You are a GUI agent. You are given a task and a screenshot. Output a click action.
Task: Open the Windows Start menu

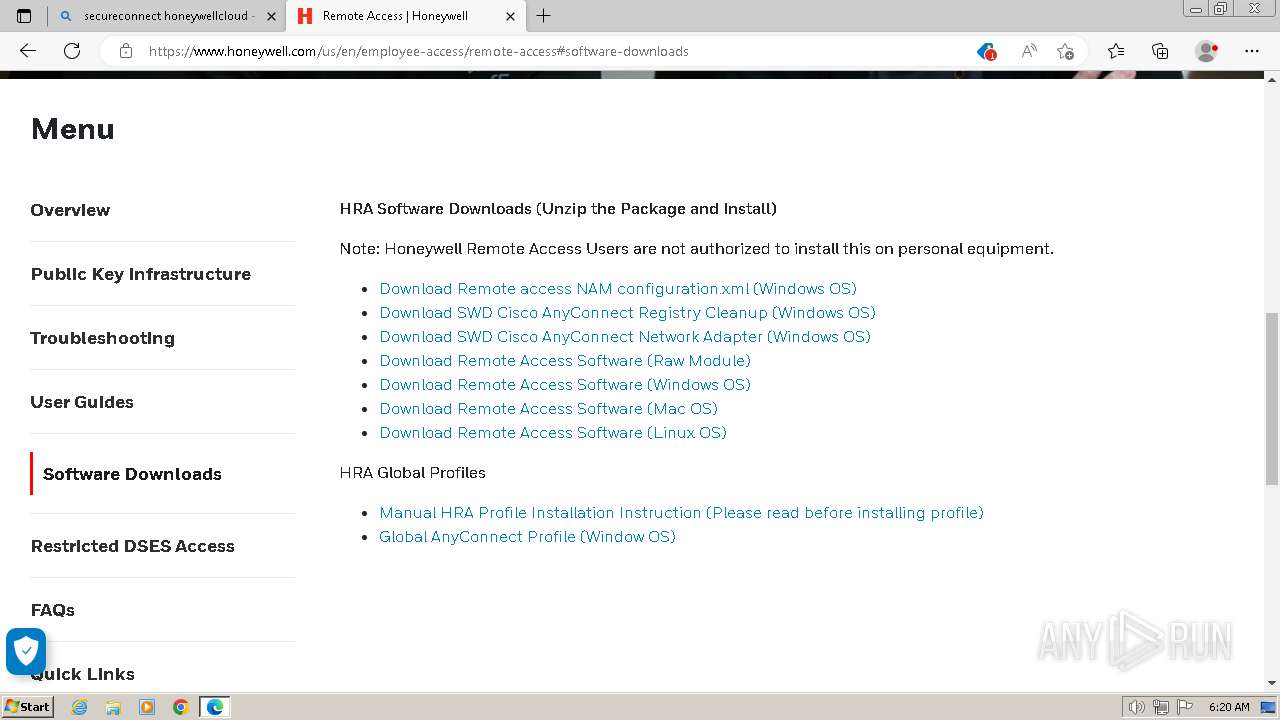point(27,706)
